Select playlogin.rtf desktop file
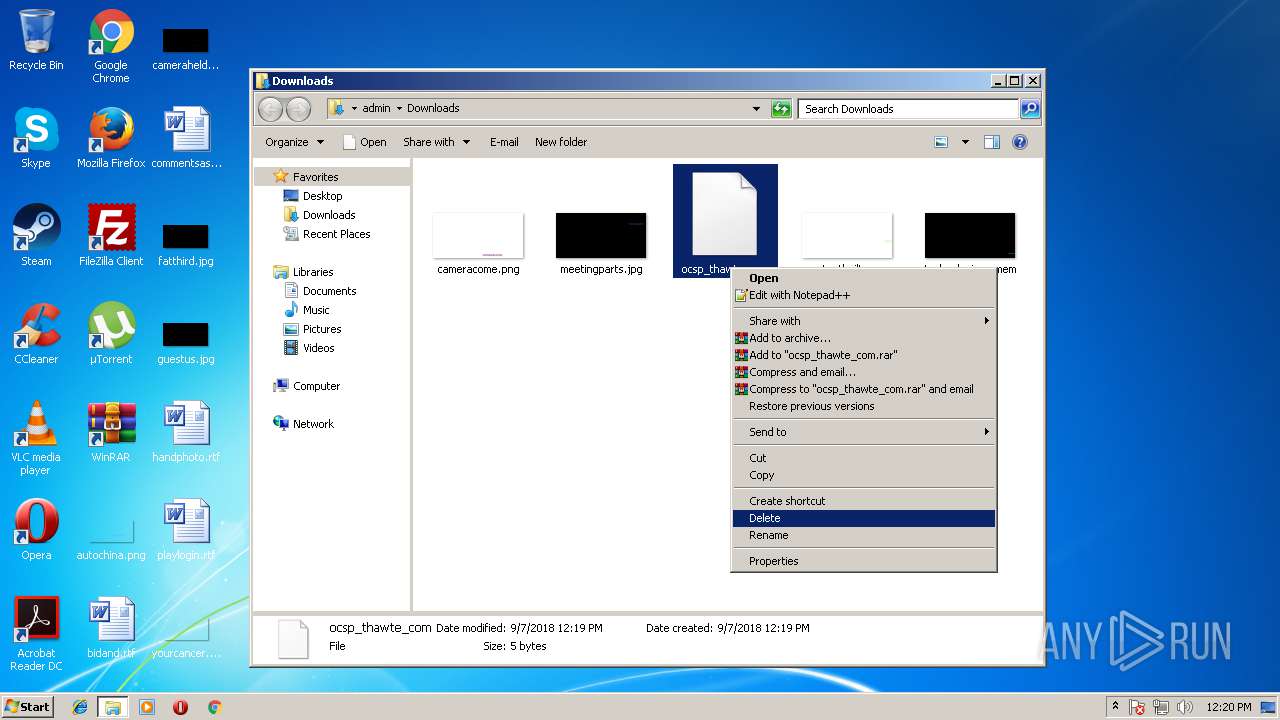This screenshot has height=720, width=1280. 186,530
